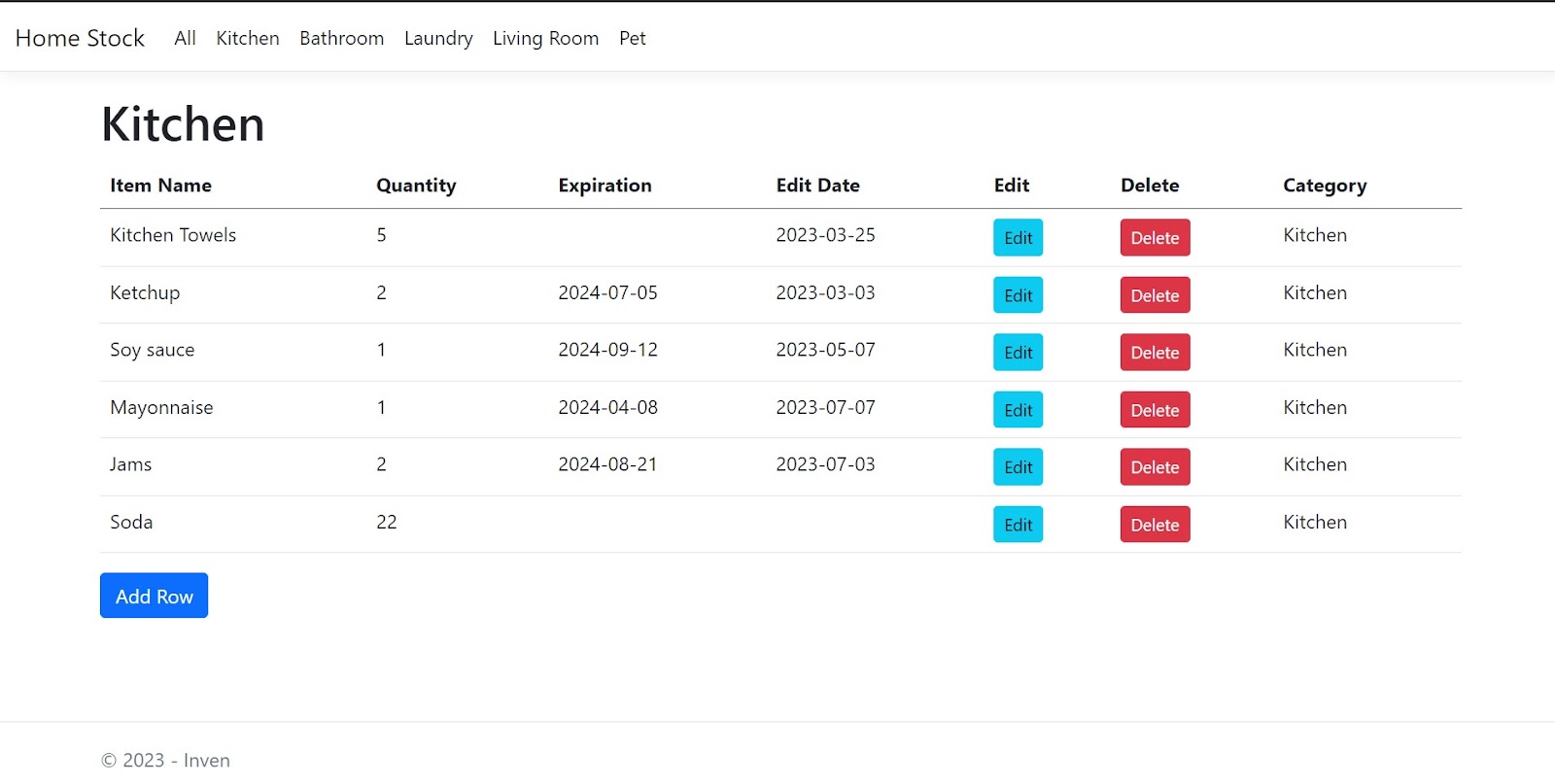The width and height of the screenshot is (1555, 784).
Task: Open the Home Stock brand link
Action: pyautogui.click(x=80, y=38)
